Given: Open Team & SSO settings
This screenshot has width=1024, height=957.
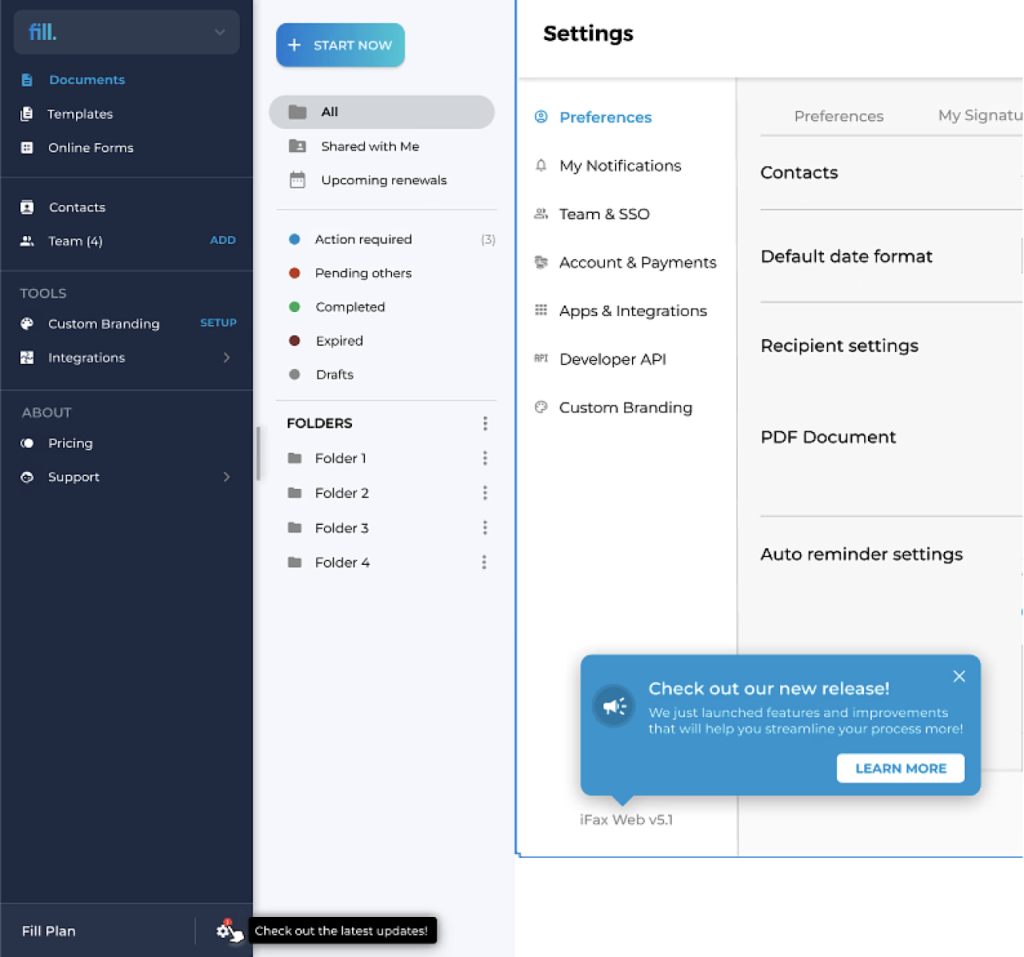Looking at the screenshot, I should point(604,214).
